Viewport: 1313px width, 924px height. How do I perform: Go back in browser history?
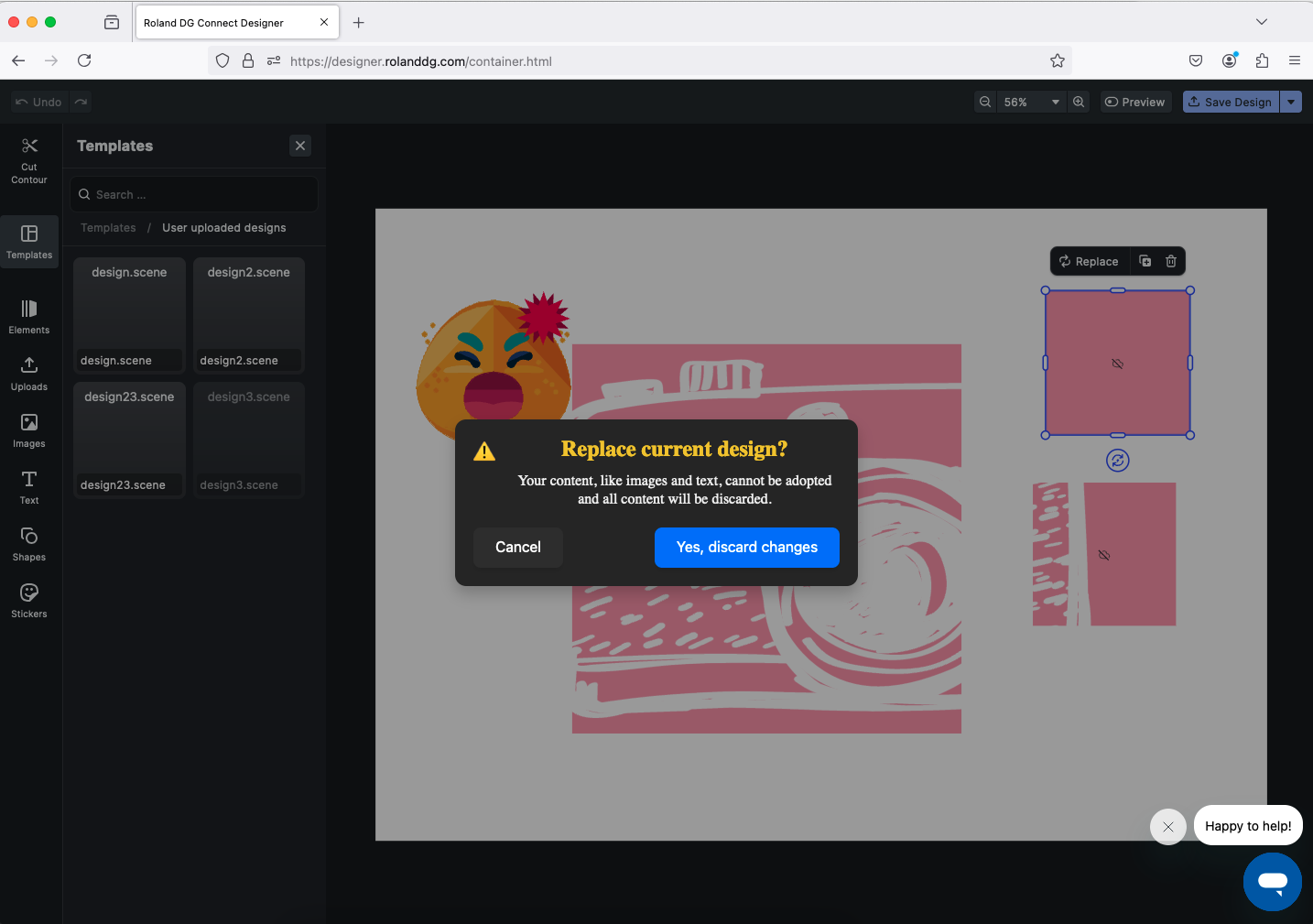[18, 60]
